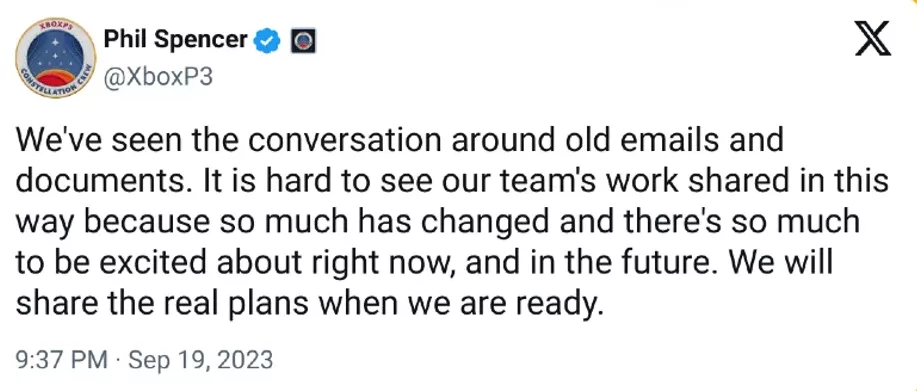This screenshot has height=391, width=917.
Task: Click the phrase "share the real plans"
Action: pos(153,304)
